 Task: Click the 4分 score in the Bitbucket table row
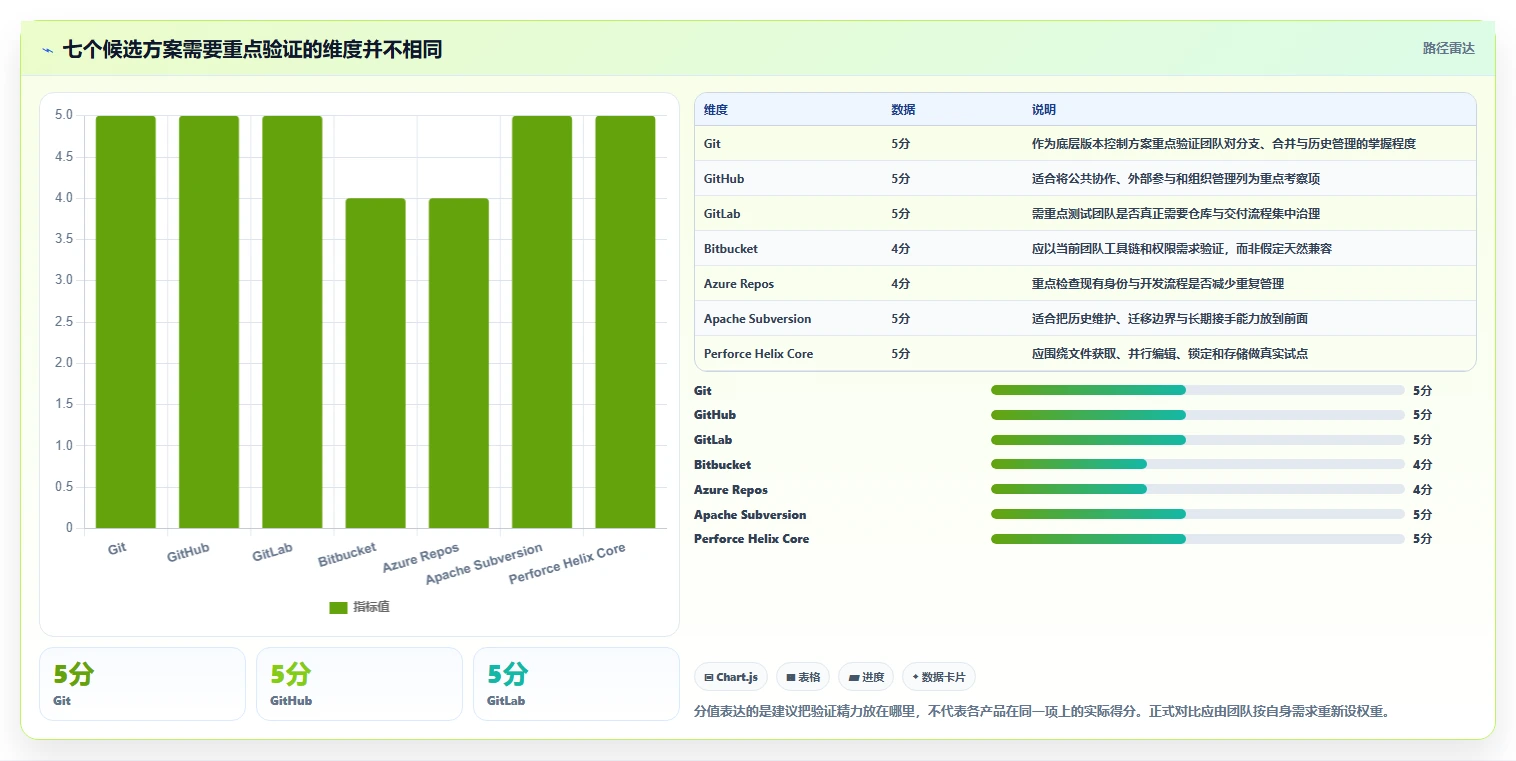pyautogui.click(x=901, y=249)
